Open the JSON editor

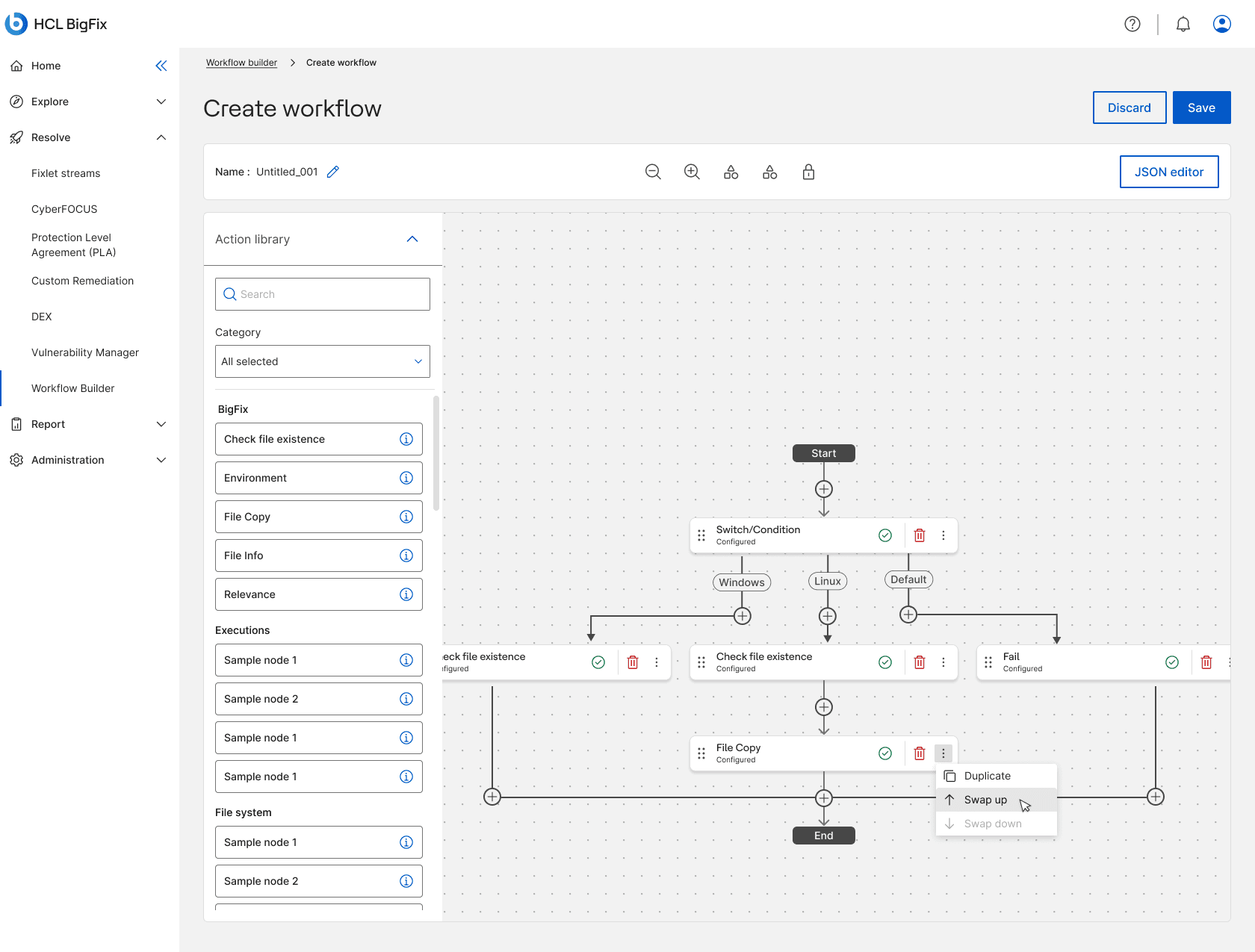point(1169,172)
